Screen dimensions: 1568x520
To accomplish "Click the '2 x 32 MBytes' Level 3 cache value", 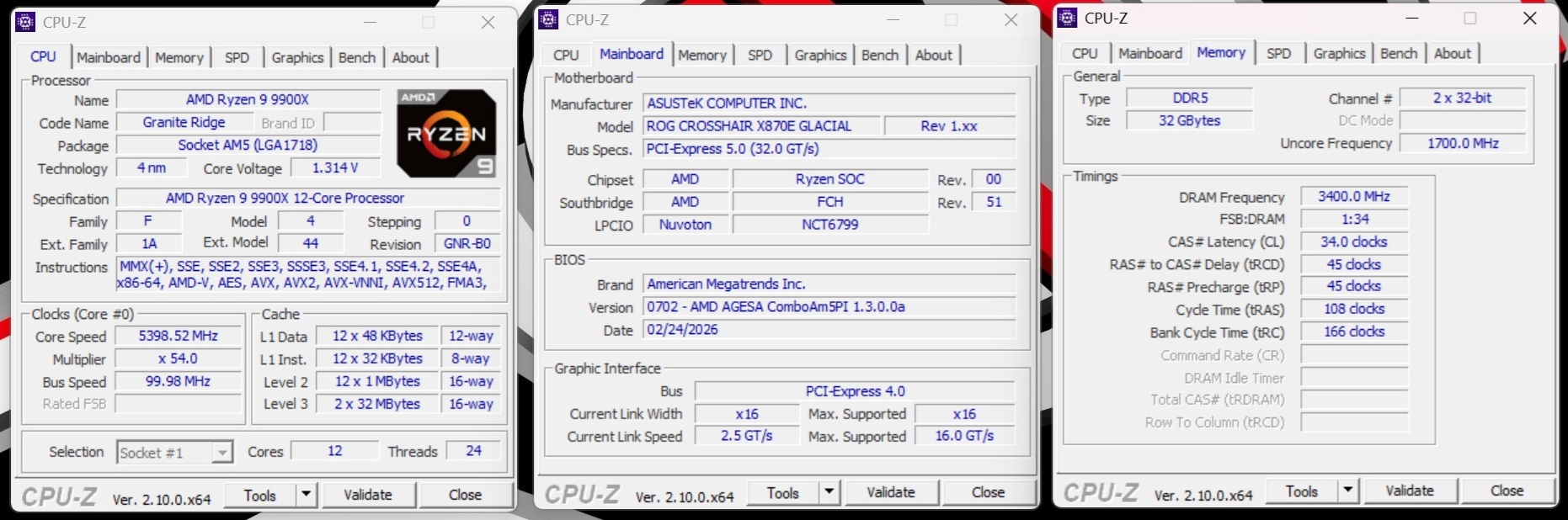I will tap(377, 404).
